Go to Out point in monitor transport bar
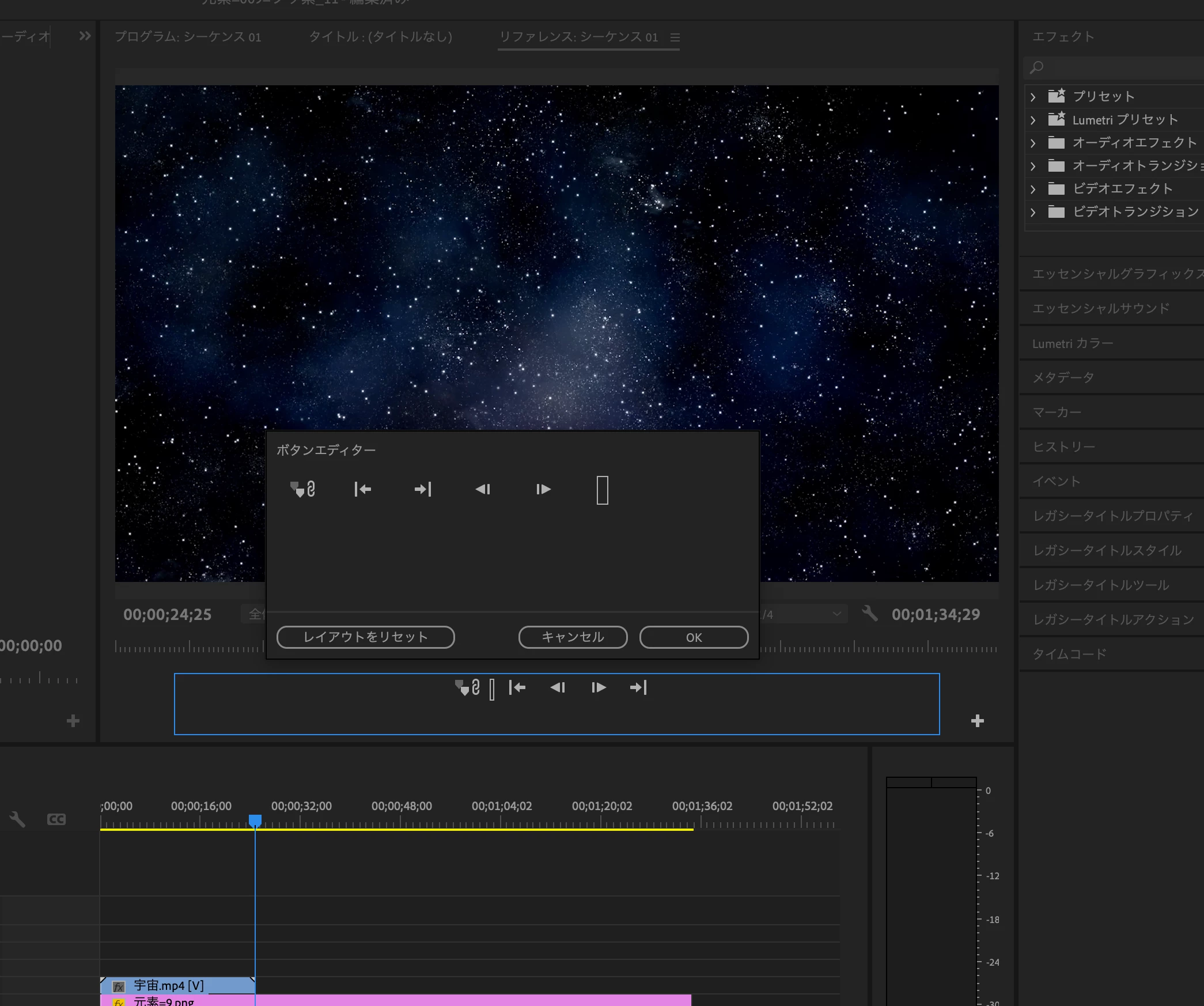 639,687
